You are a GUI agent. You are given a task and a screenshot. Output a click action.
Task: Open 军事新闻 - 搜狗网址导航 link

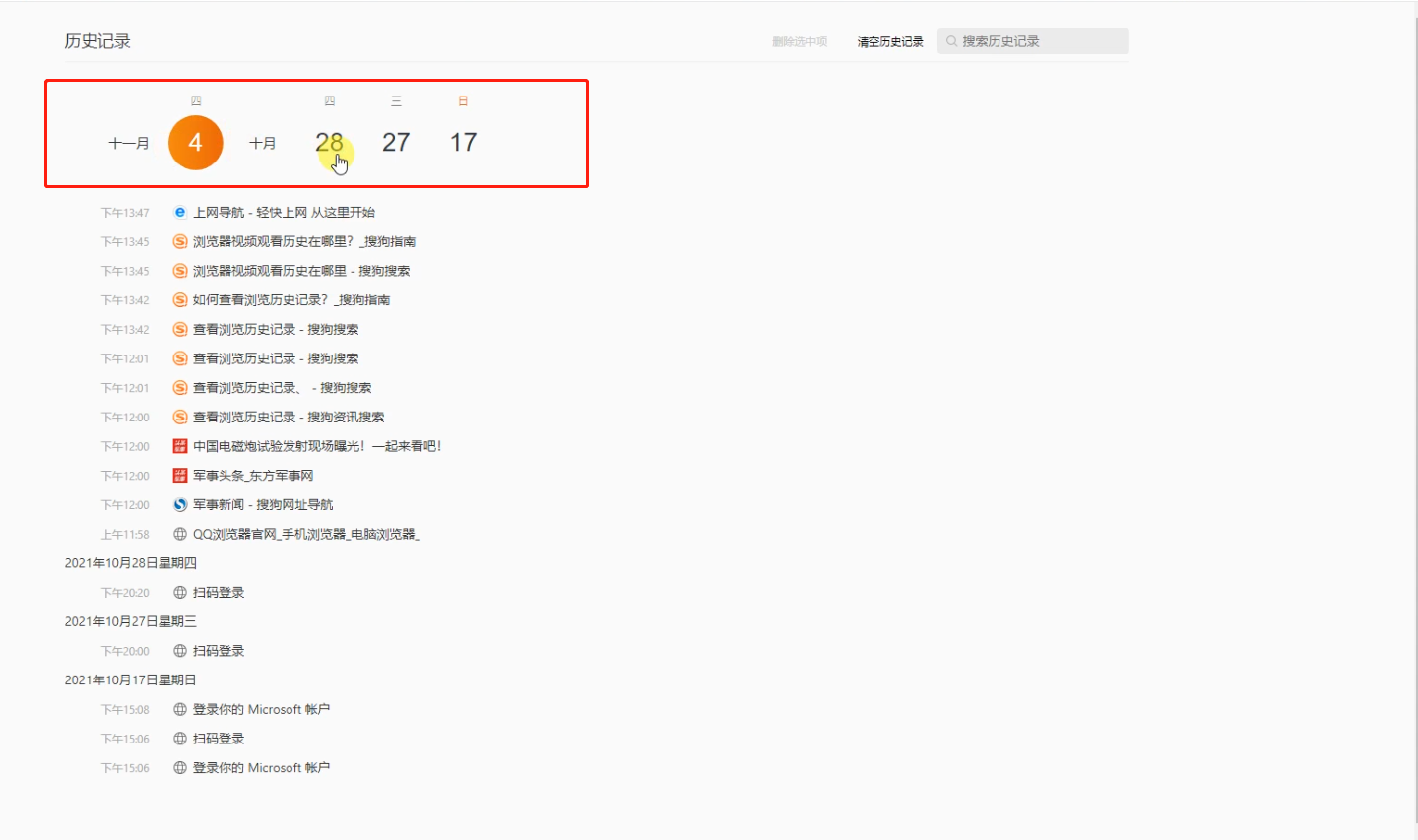(263, 504)
